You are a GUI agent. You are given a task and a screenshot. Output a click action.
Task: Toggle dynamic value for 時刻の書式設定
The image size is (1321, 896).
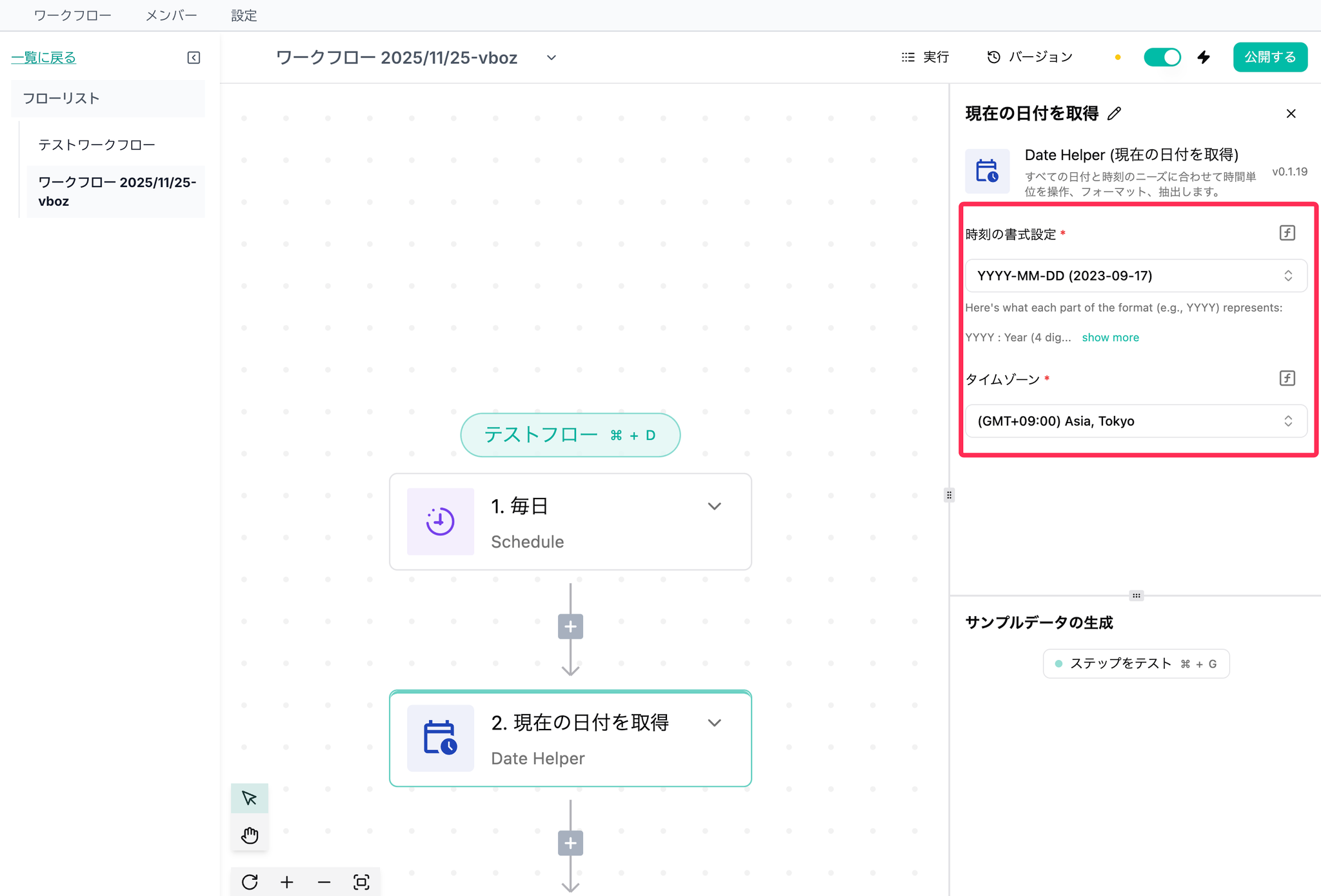1287,233
